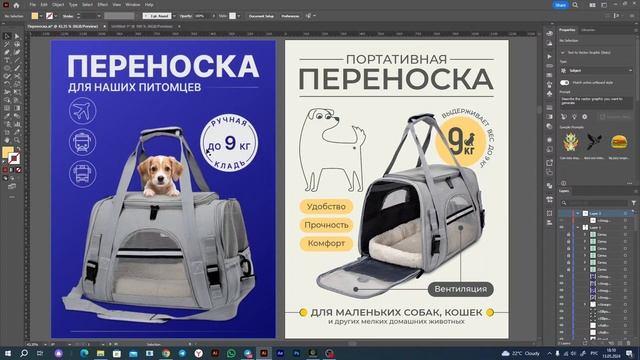Click the Fill swatch in control bar
The image size is (640, 360).
coord(35,16)
